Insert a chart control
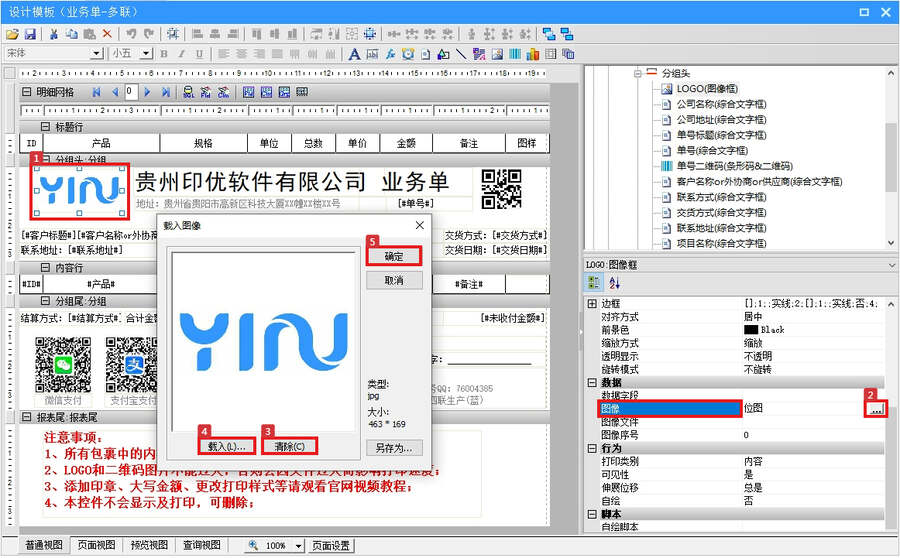The width and height of the screenshot is (900, 558). click(533, 54)
